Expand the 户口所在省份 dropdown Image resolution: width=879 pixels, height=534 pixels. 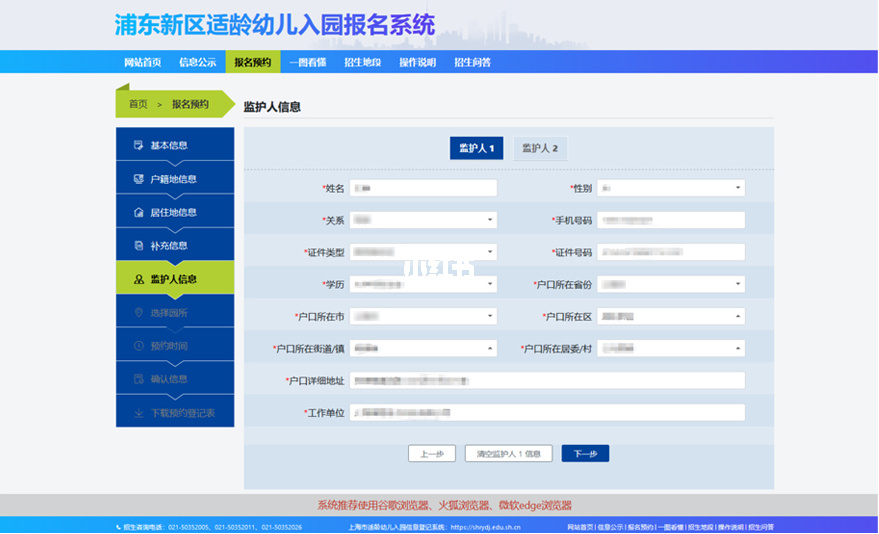tap(670, 284)
